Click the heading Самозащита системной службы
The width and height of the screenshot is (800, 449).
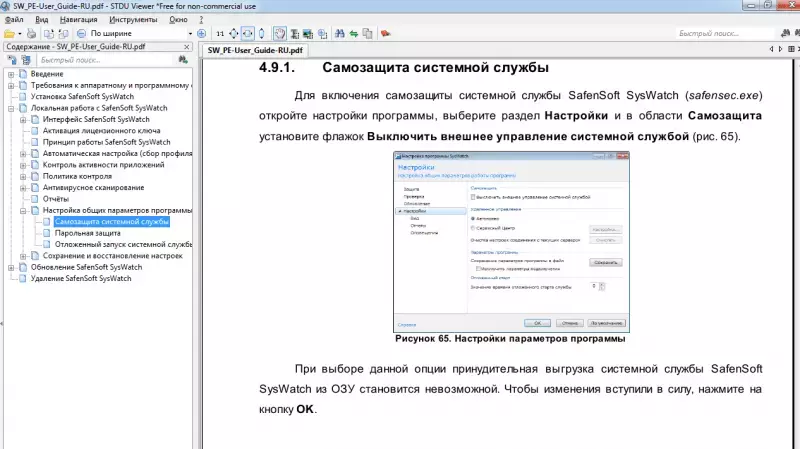tap(435, 67)
